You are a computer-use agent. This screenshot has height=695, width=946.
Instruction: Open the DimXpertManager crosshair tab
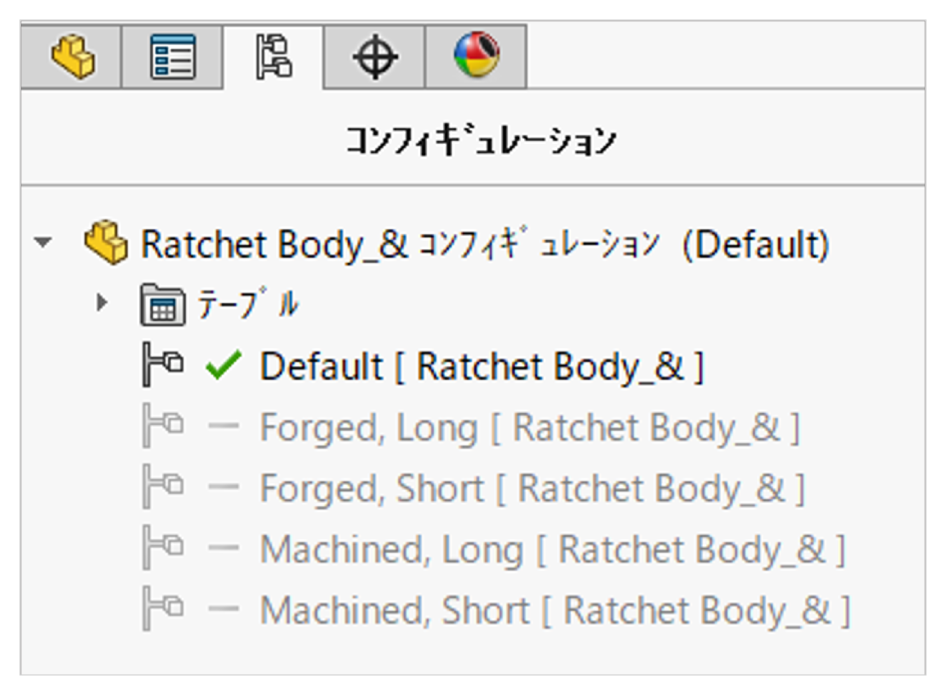tap(375, 57)
